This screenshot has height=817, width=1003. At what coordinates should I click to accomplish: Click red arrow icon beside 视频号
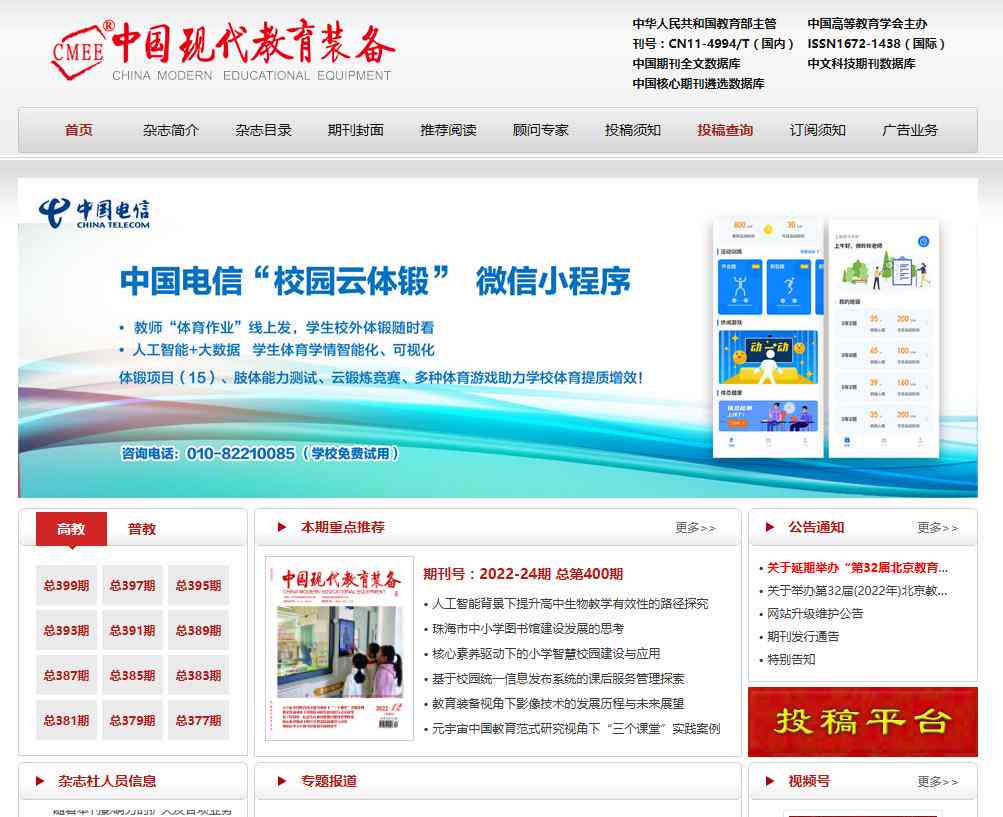point(770,781)
